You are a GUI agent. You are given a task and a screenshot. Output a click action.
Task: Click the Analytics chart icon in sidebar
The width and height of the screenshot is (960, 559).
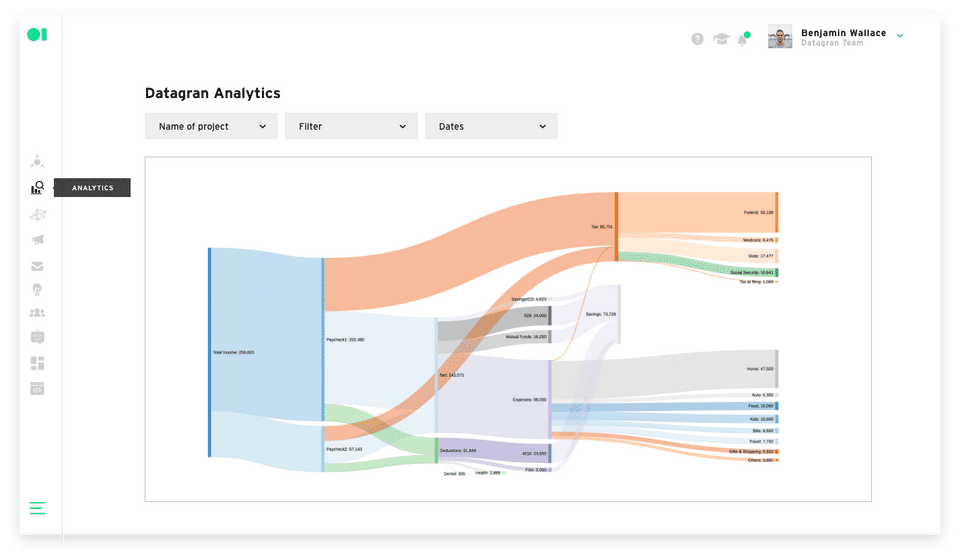point(37,187)
